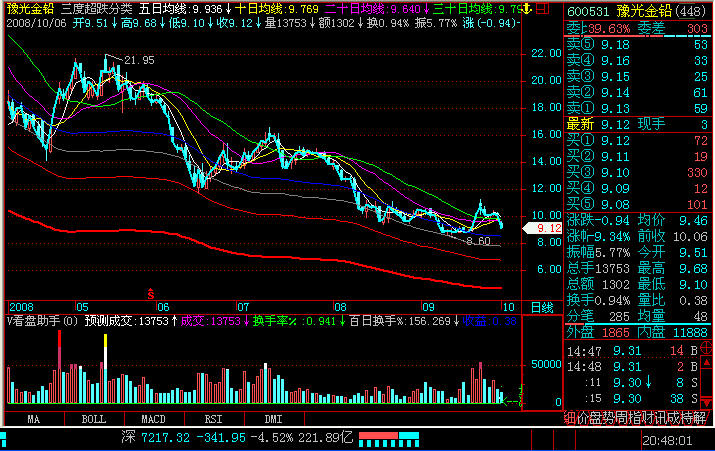Click the blue 收益 0.38 label
Viewport: 715px width, 451px height.
tap(489, 321)
